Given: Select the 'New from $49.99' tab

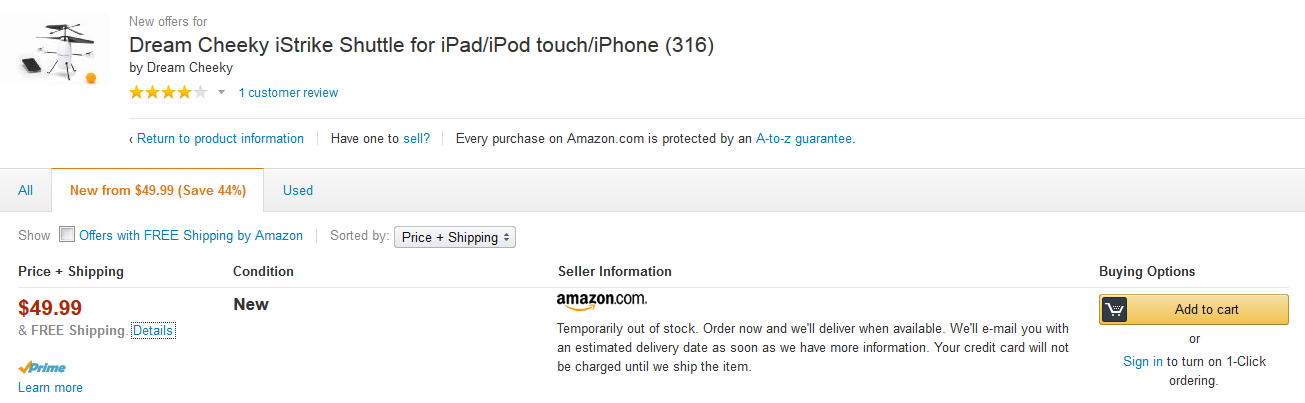Looking at the screenshot, I should coord(158,190).
